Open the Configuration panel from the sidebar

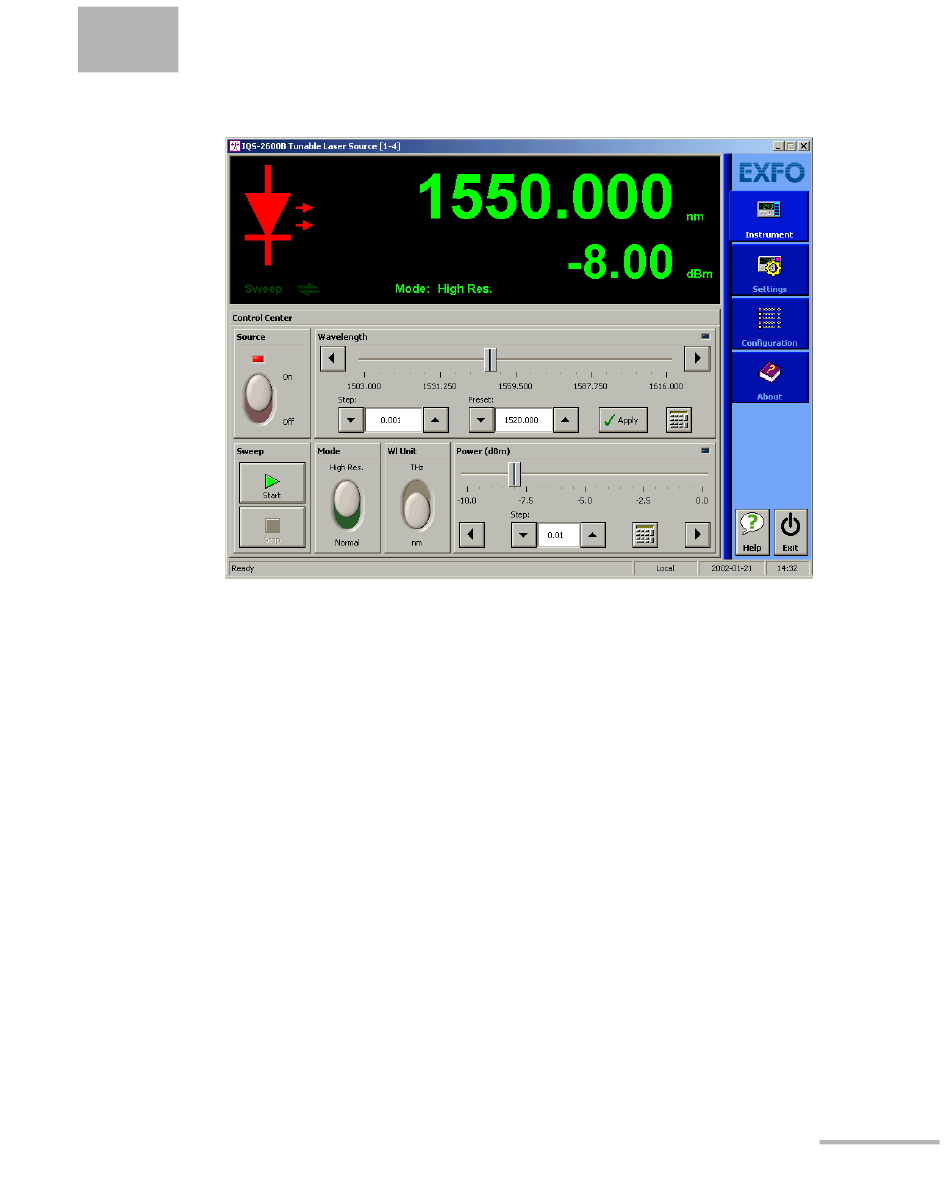click(768, 325)
